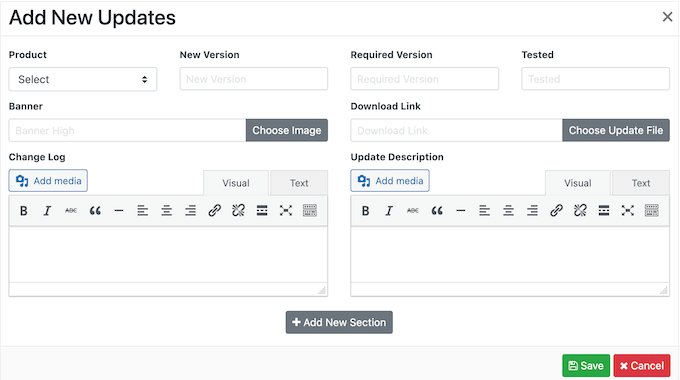The width and height of the screenshot is (680, 380).
Task: Click inside the Change Log text area
Action: (168, 255)
